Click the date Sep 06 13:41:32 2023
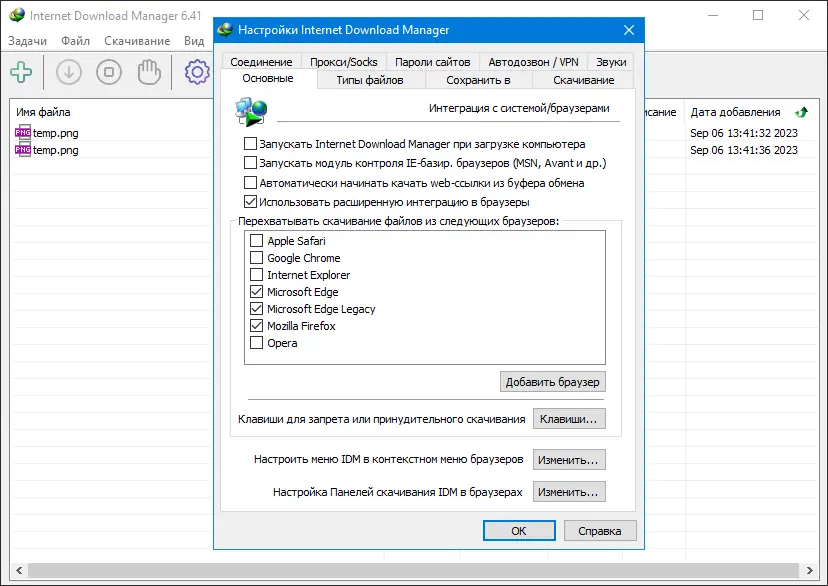The image size is (828, 586). [x=744, y=133]
